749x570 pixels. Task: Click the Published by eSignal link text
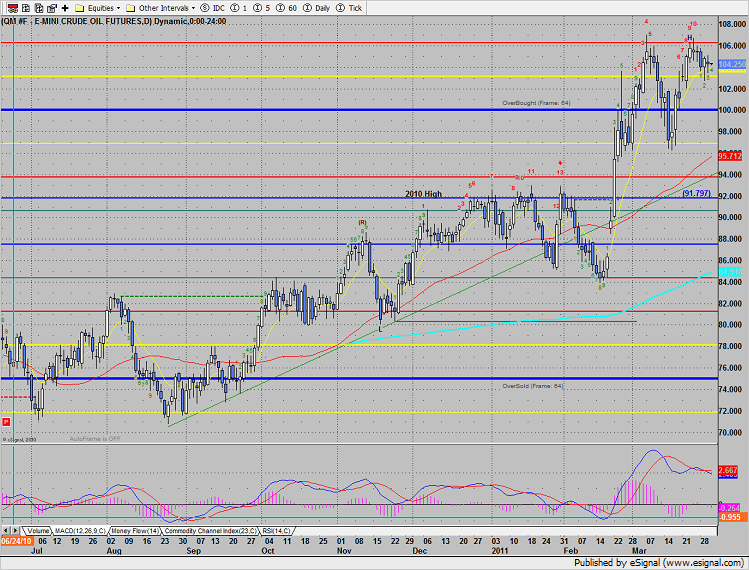[658, 563]
